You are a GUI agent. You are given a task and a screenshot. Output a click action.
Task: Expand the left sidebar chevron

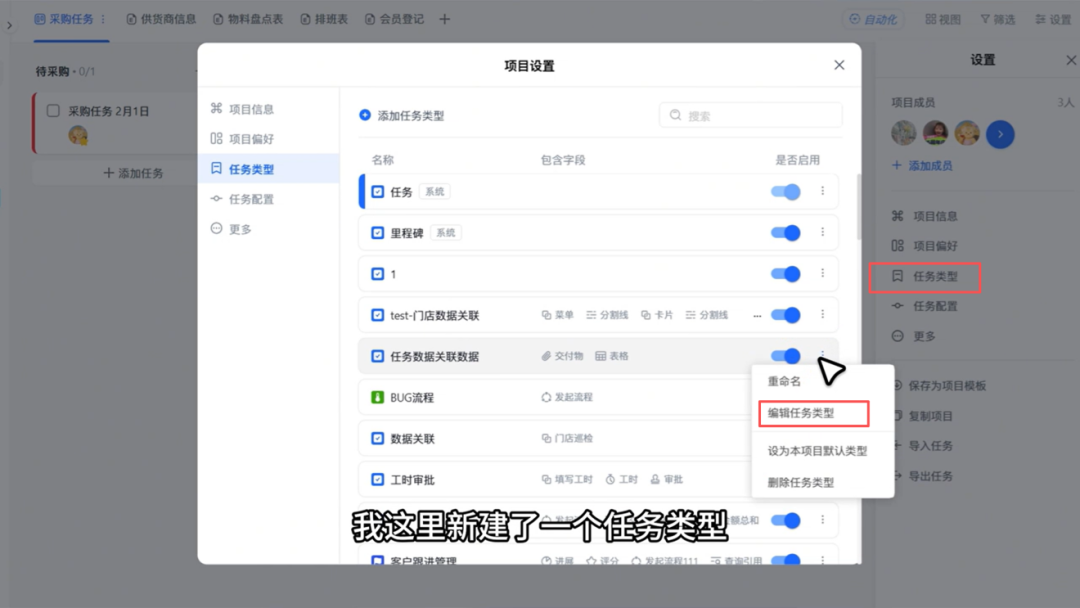pyautogui.click(x=9, y=25)
